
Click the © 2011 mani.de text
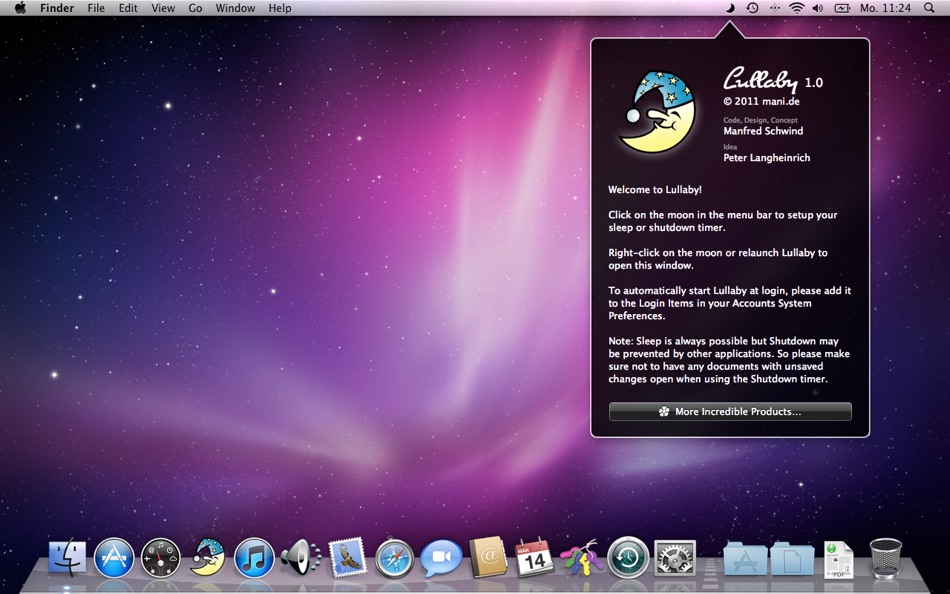point(761,101)
